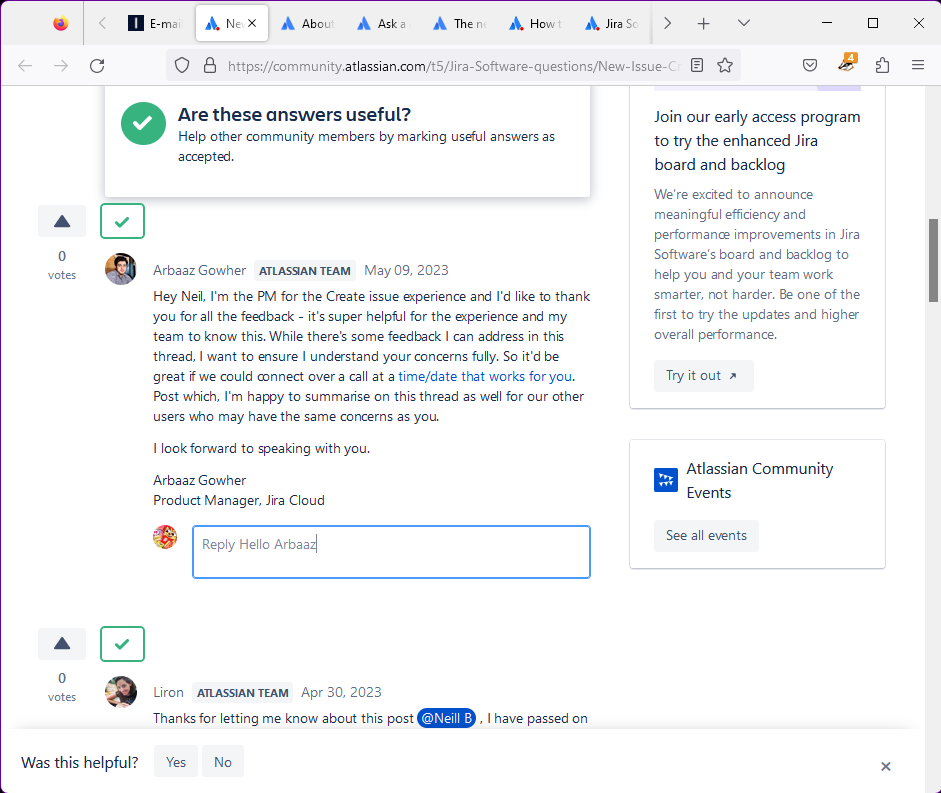Reload the current page
The image size is (941, 793).
[97, 65]
